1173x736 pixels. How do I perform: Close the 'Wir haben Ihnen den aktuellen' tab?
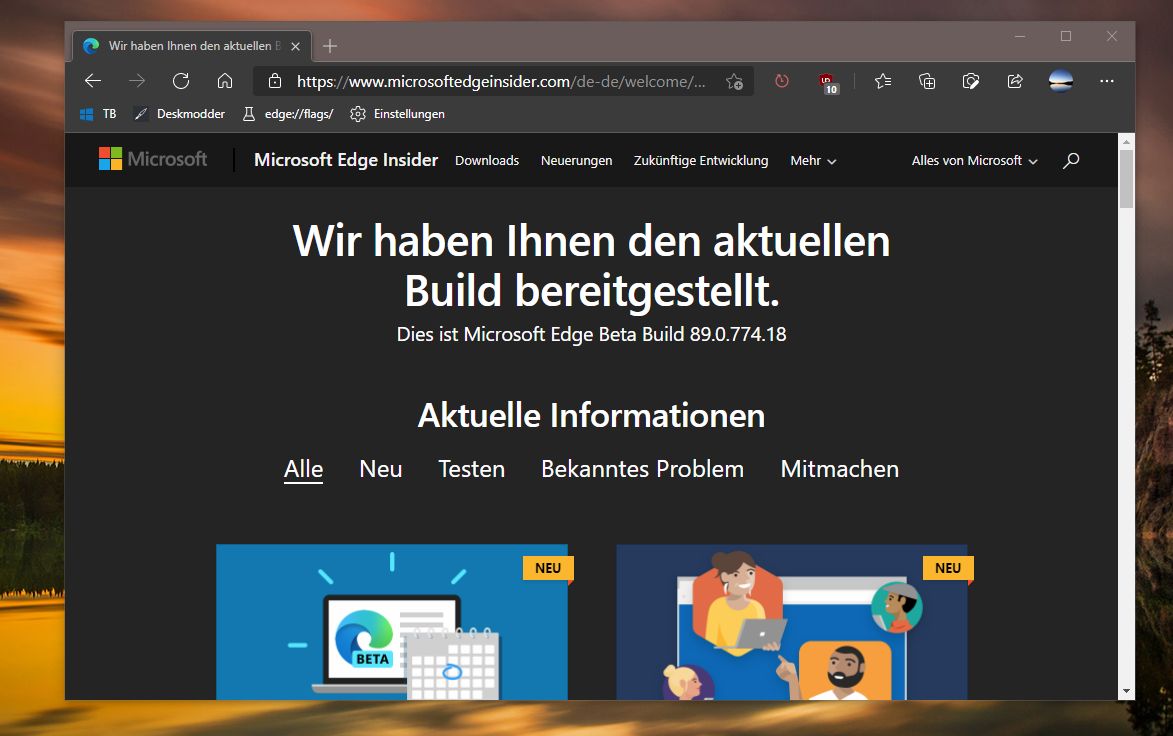(295, 46)
